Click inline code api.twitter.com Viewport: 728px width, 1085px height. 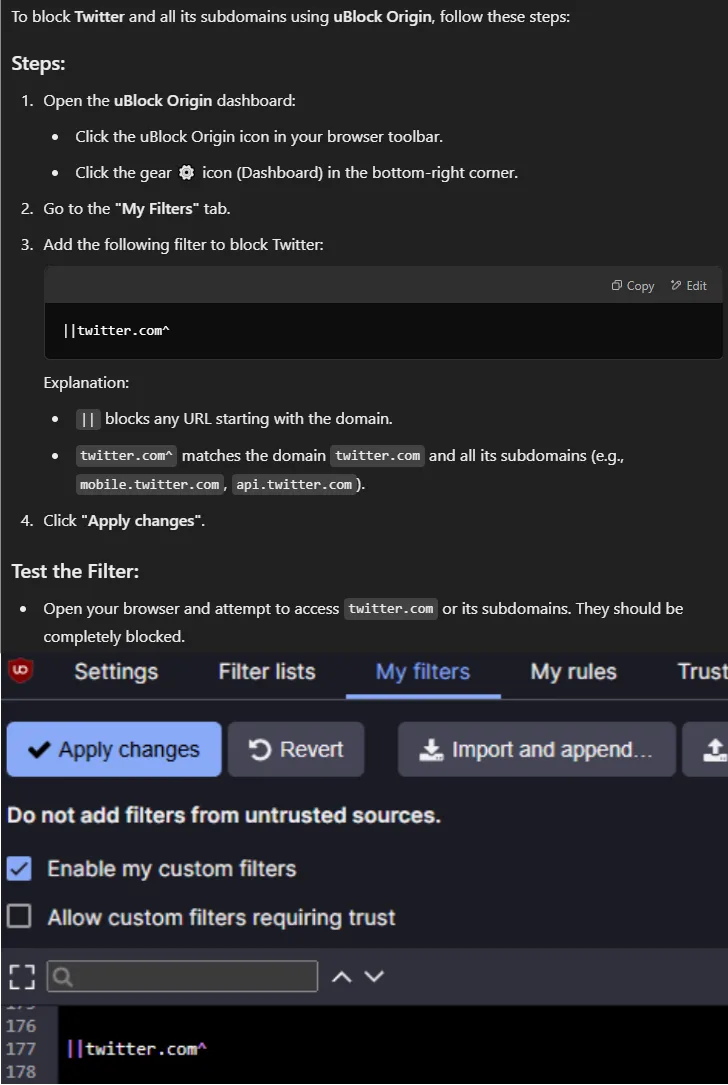[294, 484]
